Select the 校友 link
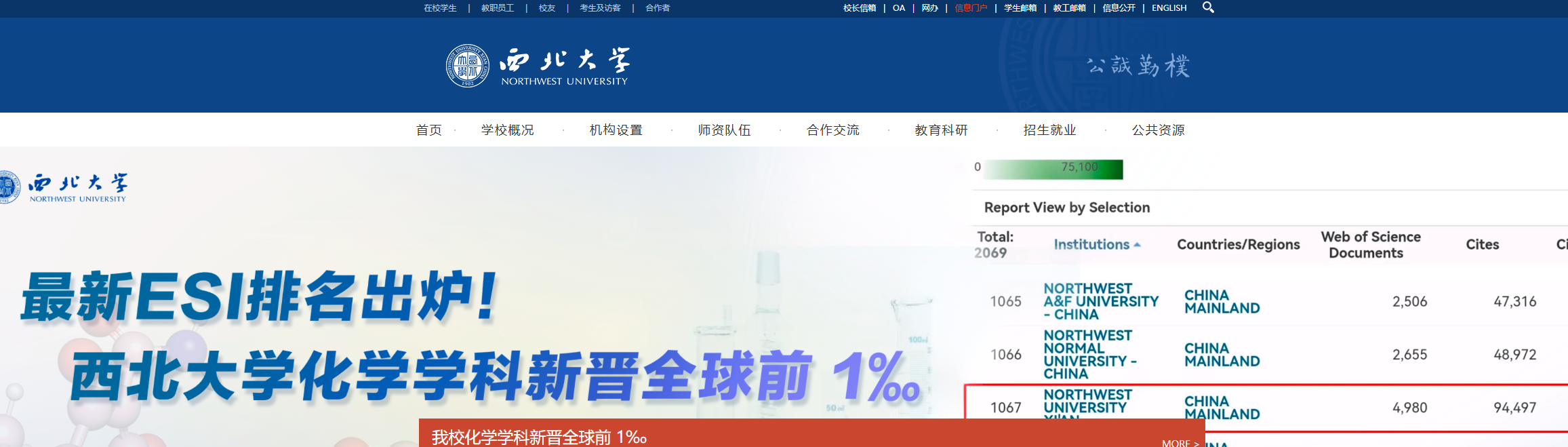Screen dimensions: 1568x447 tap(547, 8)
